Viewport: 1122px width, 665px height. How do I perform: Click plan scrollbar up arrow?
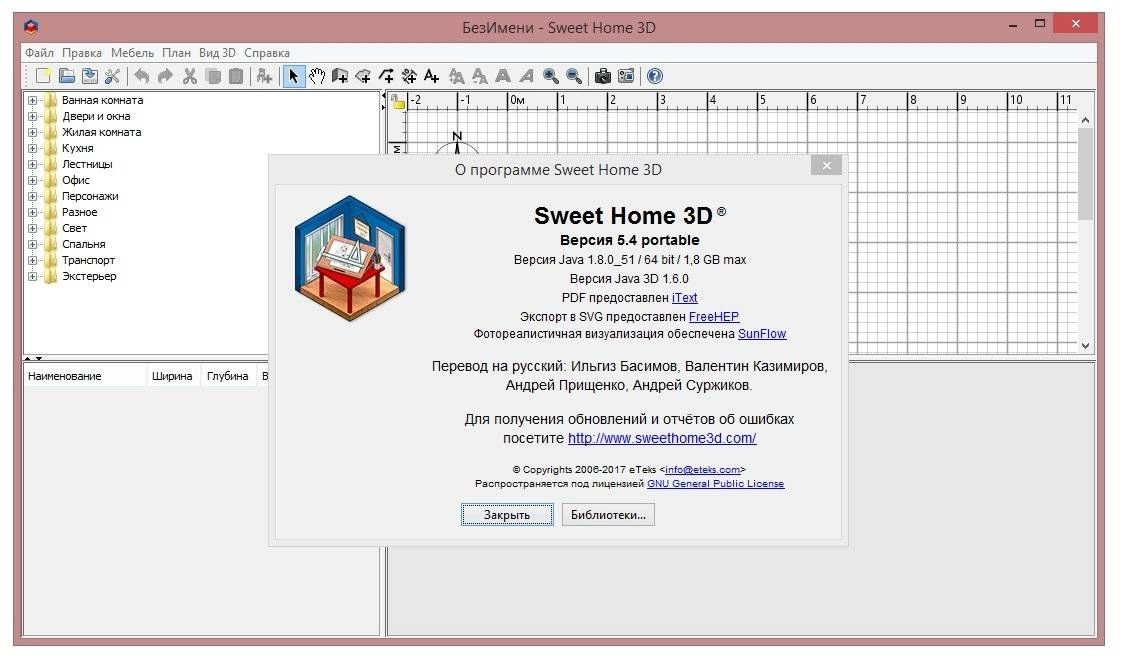pos(1086,120)
